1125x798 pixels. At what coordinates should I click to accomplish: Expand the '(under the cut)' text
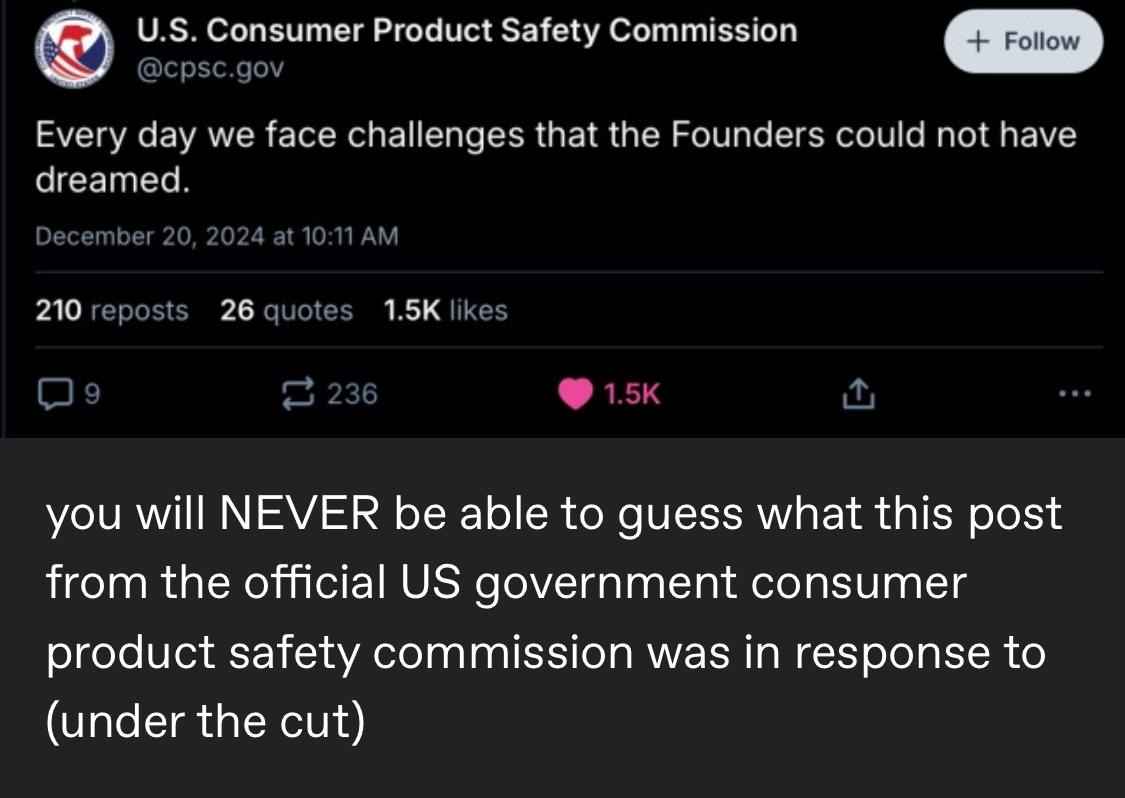pos(206,721)
